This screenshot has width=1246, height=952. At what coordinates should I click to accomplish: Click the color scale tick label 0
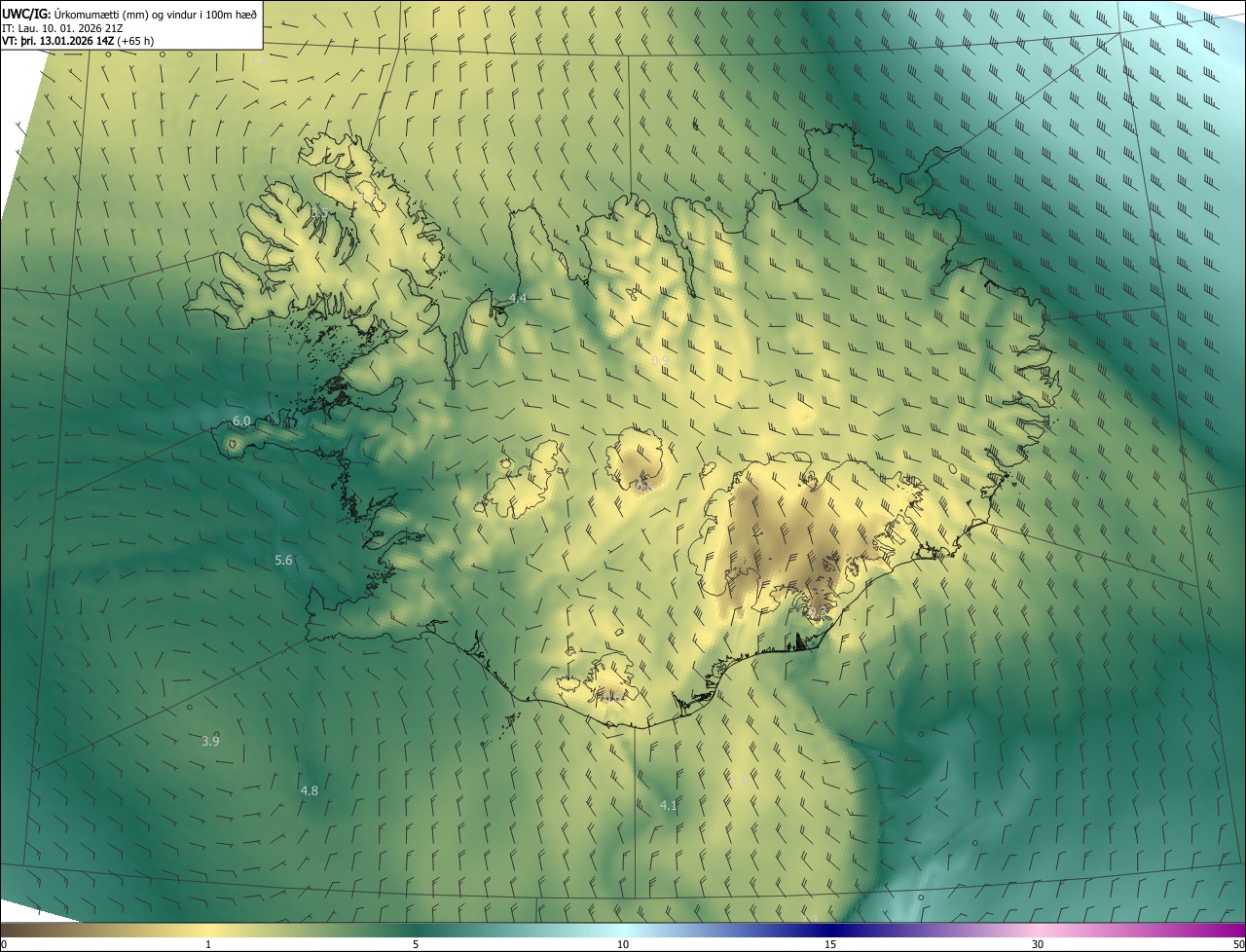tap(4, 944)
